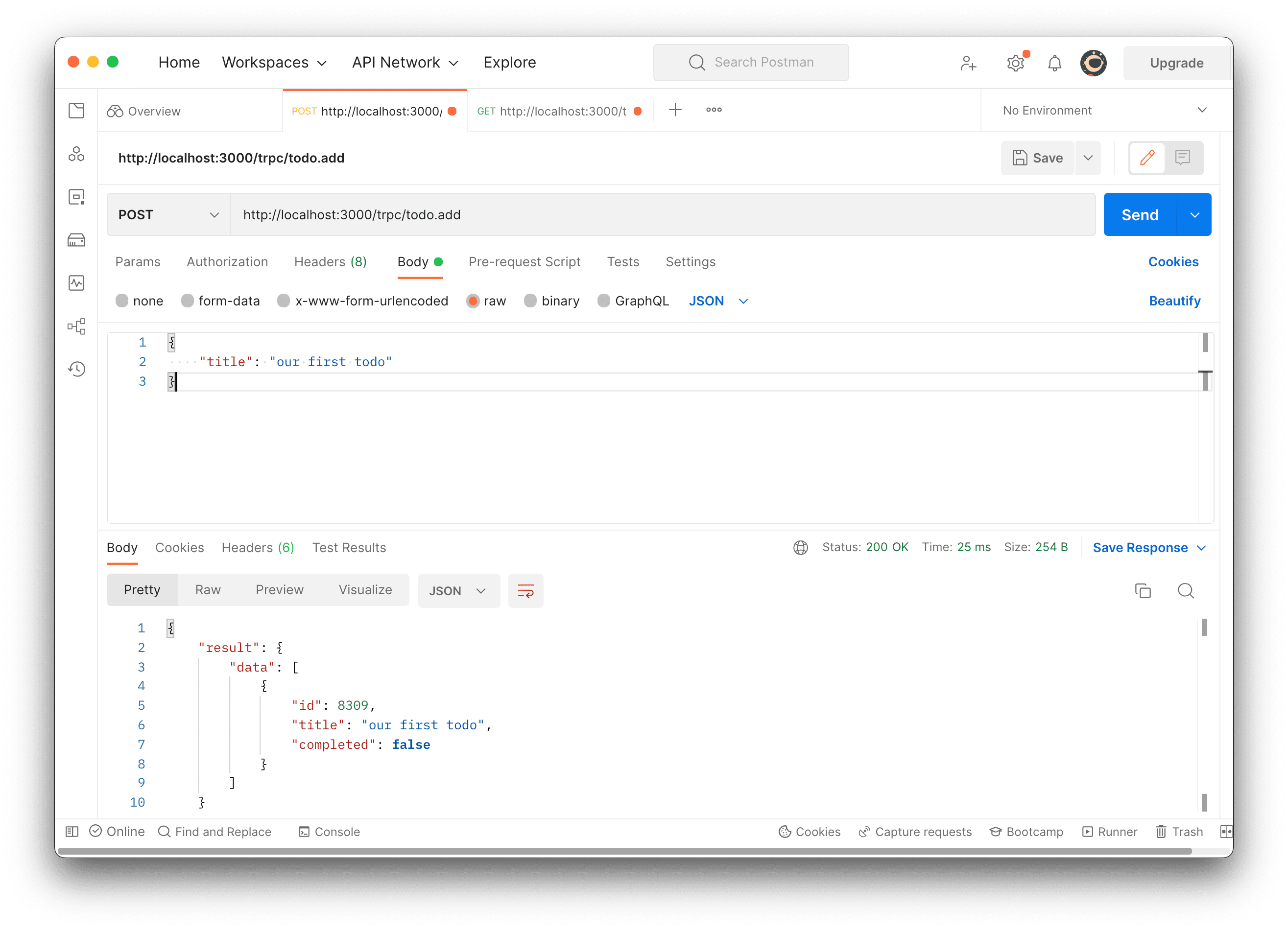The height and width of the screenshot is (930, 1288).
Task: Click the search icon in response body
Action: [x=1186, y=590]
